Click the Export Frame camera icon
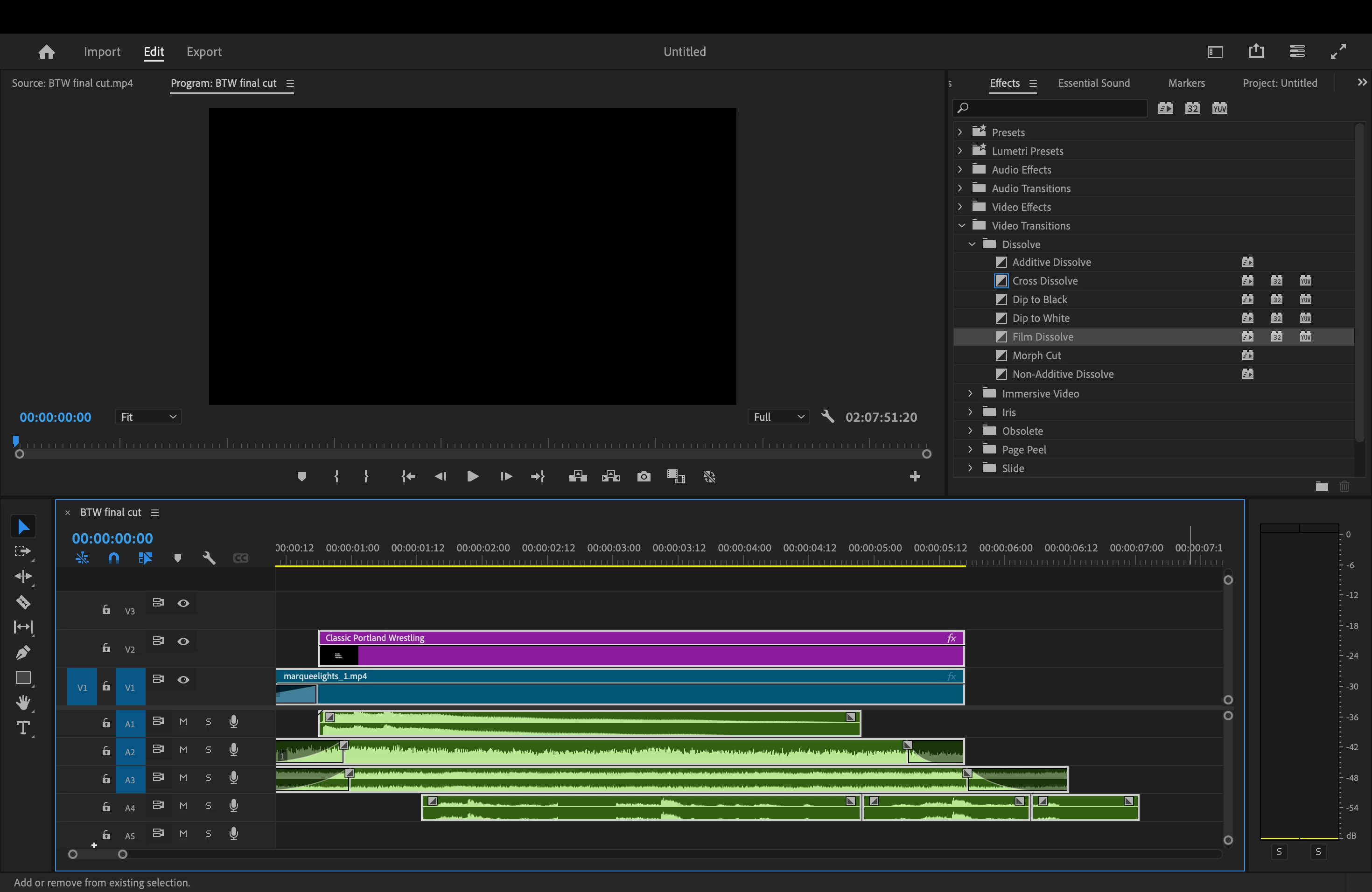The image size is (1372, 892). click(x=644, y=476)
